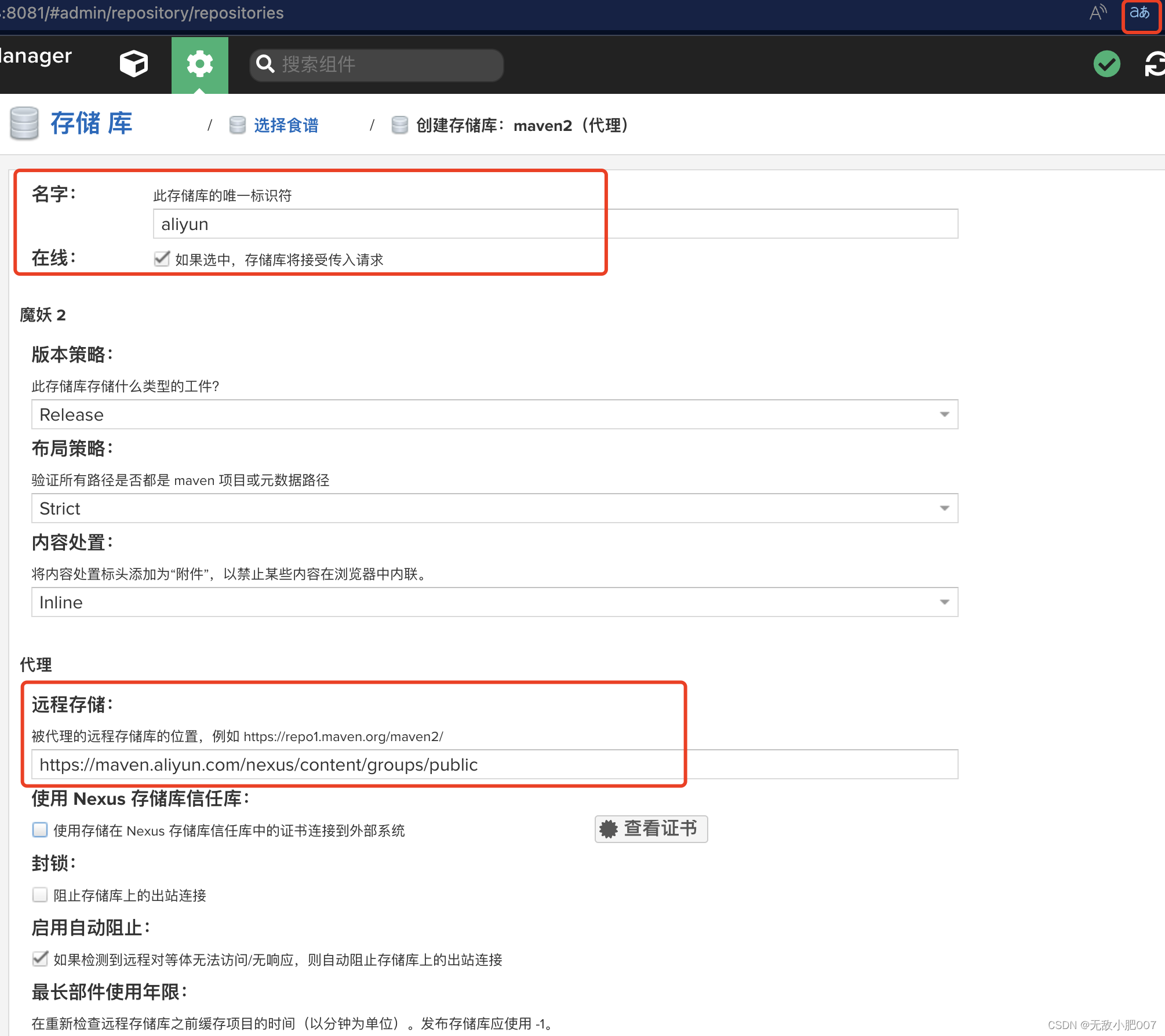Open the Browse cube icon
The image size is (1165, 1036).
[x=134, y=64]
